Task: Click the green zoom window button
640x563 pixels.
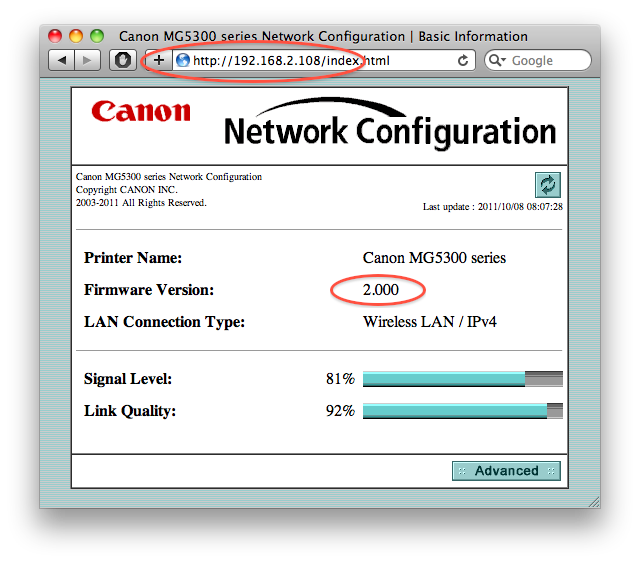Action: point(97,37)
